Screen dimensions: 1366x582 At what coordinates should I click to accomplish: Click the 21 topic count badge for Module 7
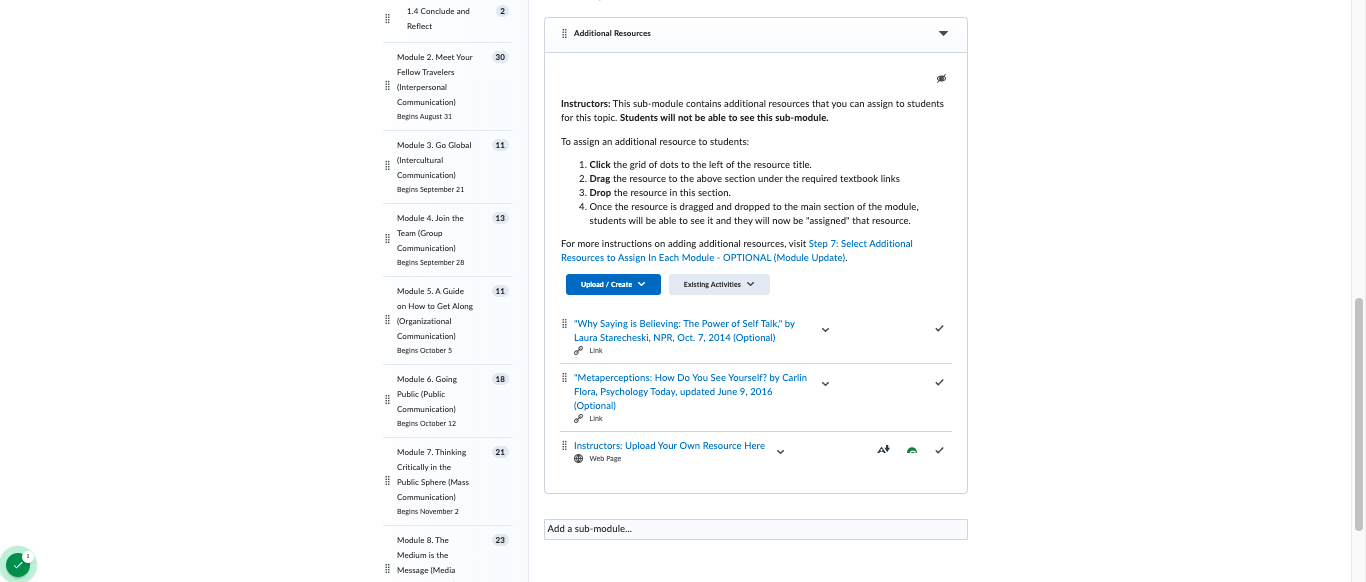pyautogui.click(x=500, y=452)
